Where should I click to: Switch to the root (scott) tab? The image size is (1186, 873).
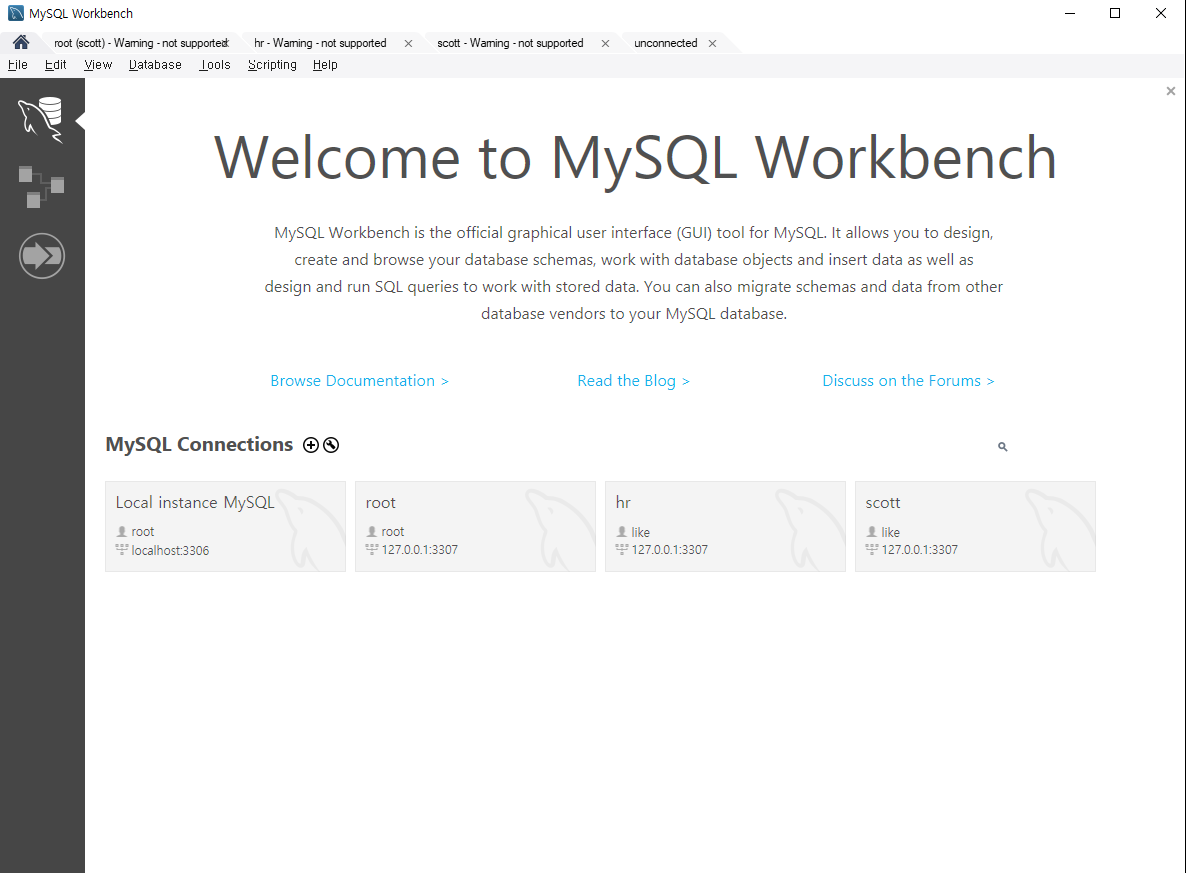[139, 43]
